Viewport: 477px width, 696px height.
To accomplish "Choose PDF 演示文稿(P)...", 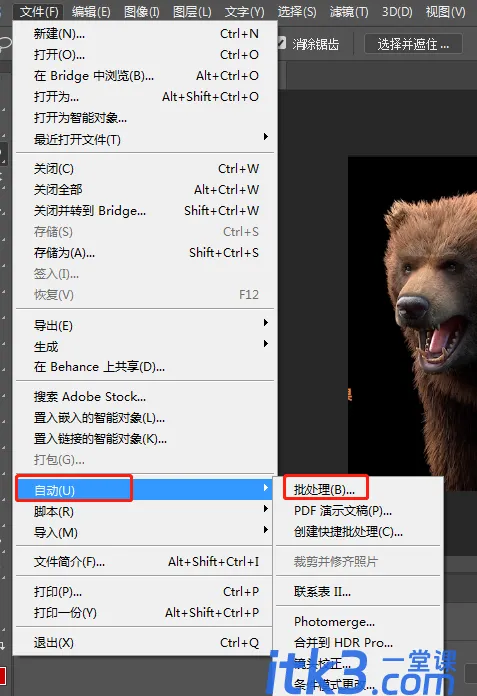I will 359,510.
